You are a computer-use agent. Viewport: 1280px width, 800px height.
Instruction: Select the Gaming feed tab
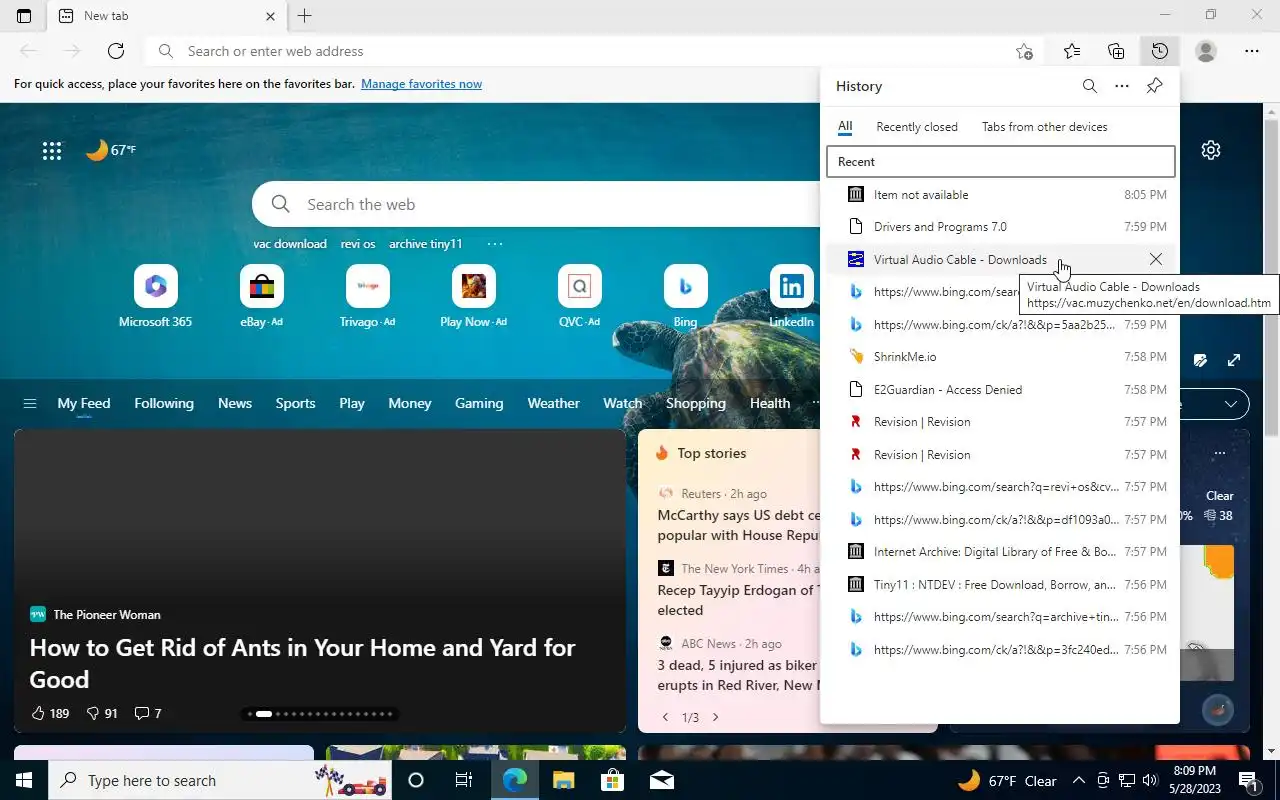(x=479, y=403)
